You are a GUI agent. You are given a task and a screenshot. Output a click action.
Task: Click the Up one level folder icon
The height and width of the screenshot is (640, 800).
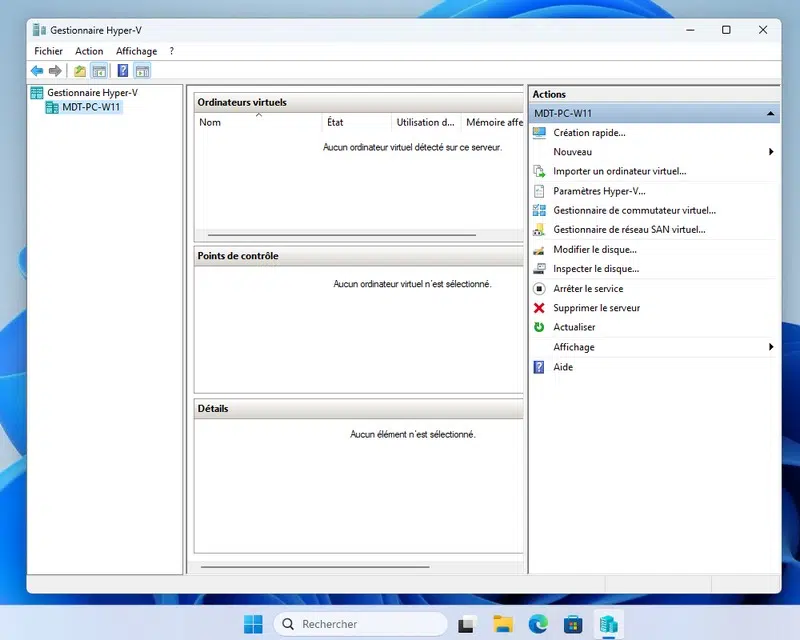point(80,71)
